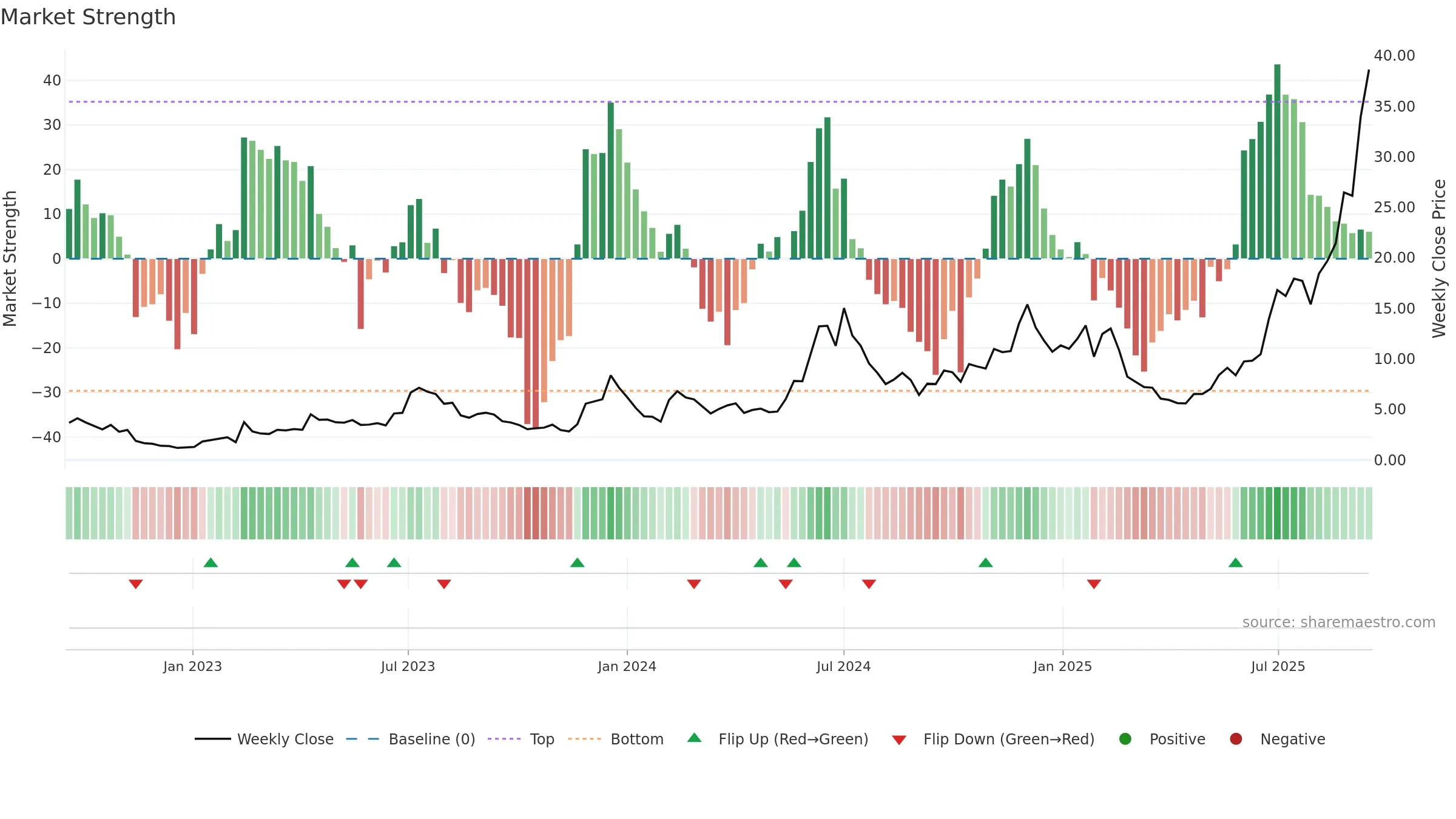
Task: Toggle the Bottom legend entry
Action: (616, 739)
